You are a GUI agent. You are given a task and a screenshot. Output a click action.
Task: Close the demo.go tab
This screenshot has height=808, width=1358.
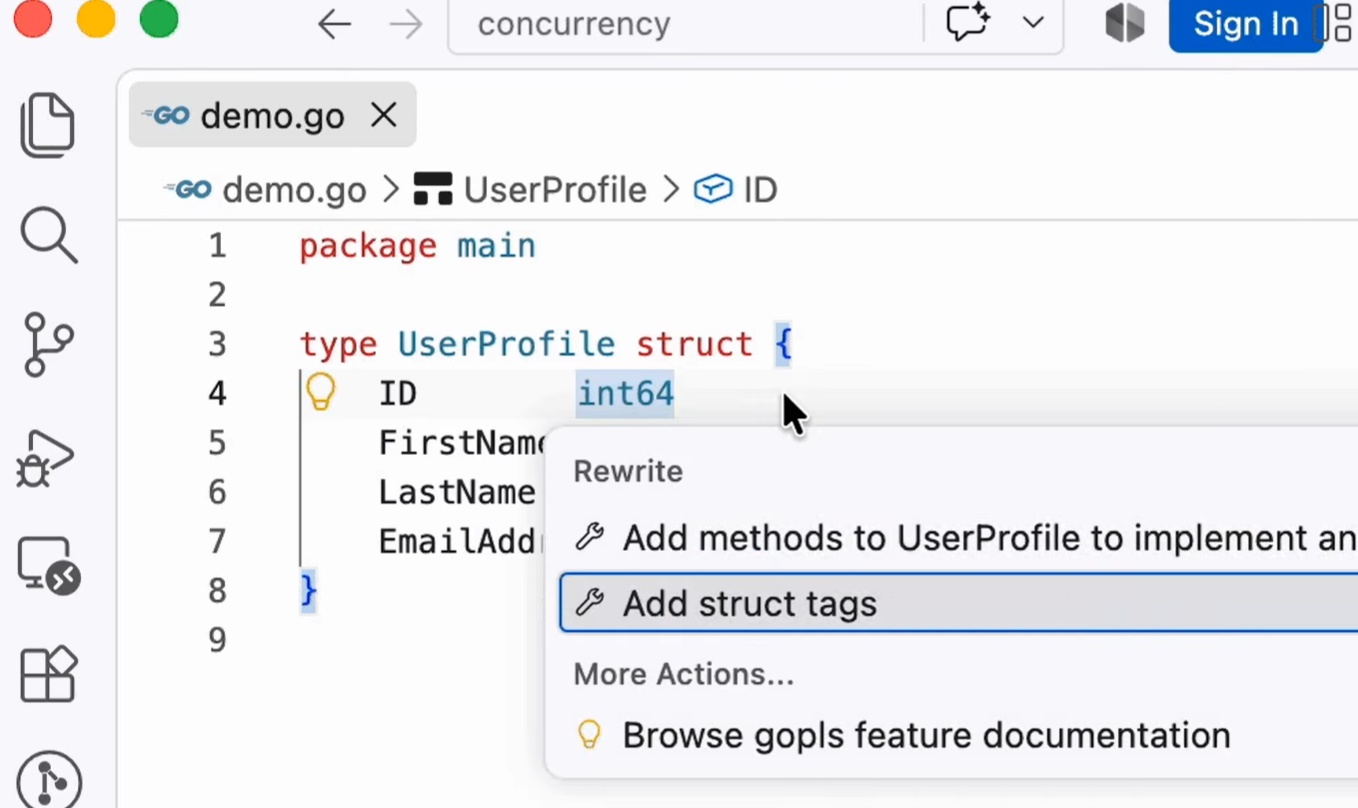click(384, 116)
